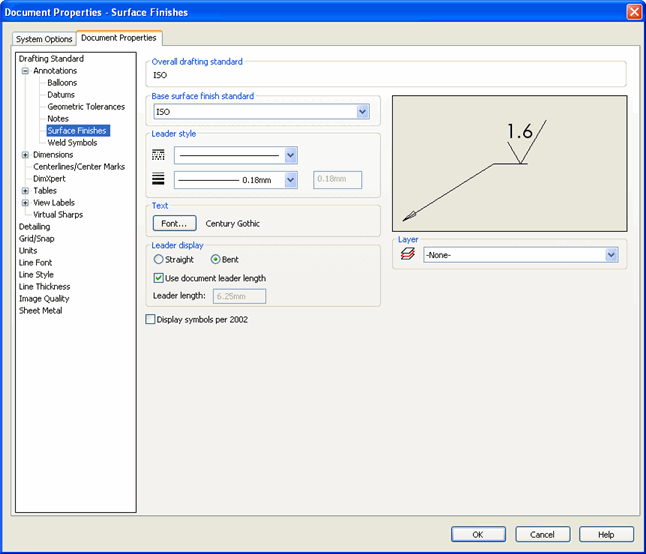
Task: Expand the Tables tree node
Action: (x=25, y=191)
